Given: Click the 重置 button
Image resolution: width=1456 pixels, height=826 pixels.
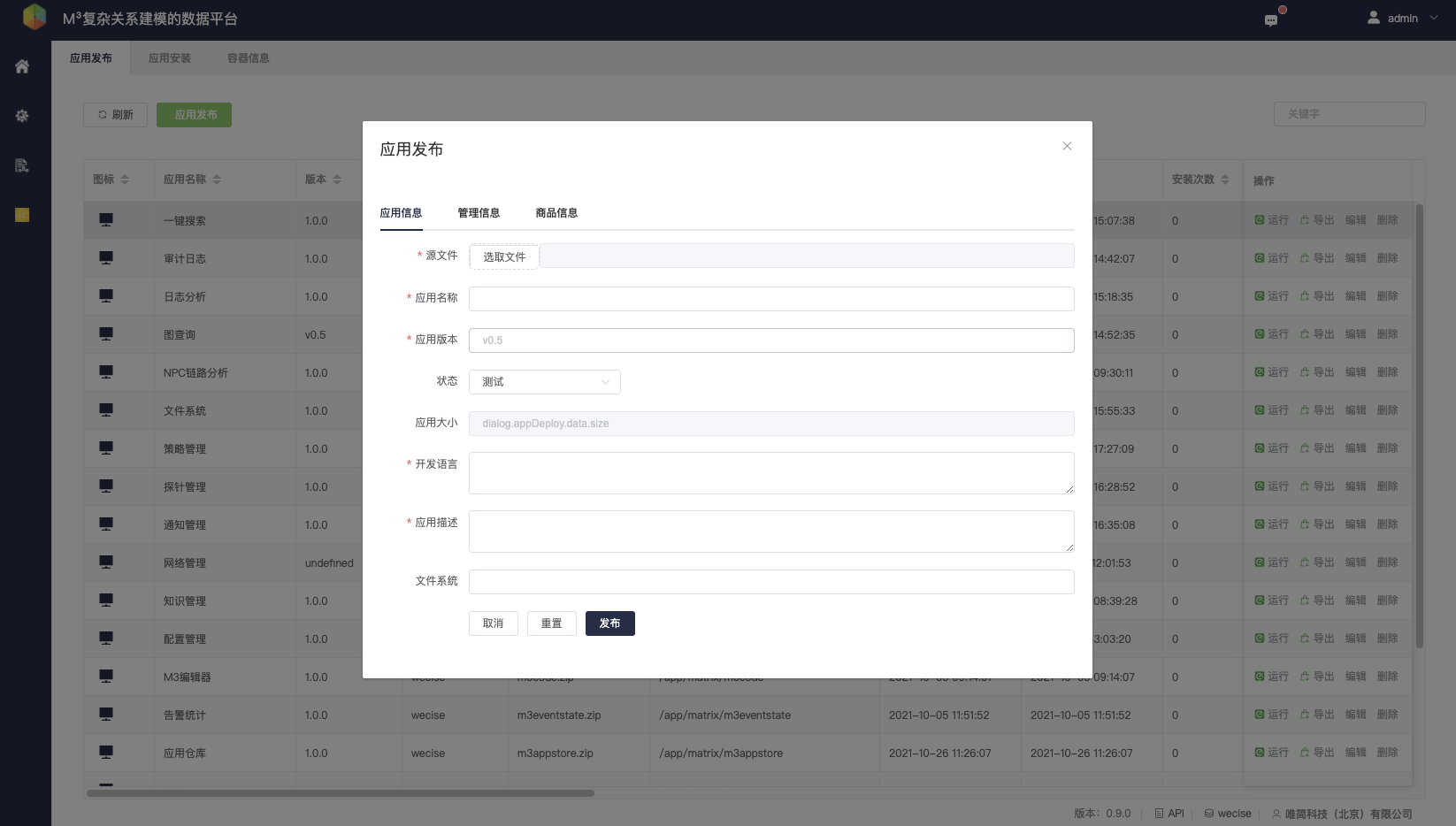Looking at the screenshot, I should click(551, 623).
